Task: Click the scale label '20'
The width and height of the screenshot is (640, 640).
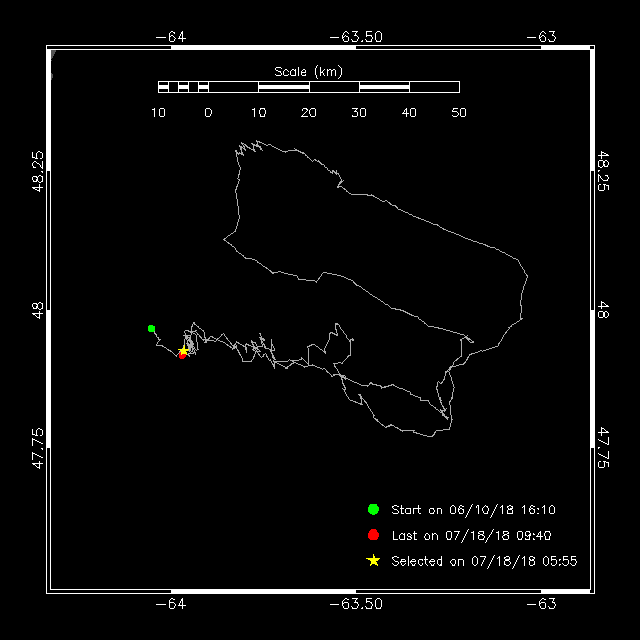Action: (309, 113)
